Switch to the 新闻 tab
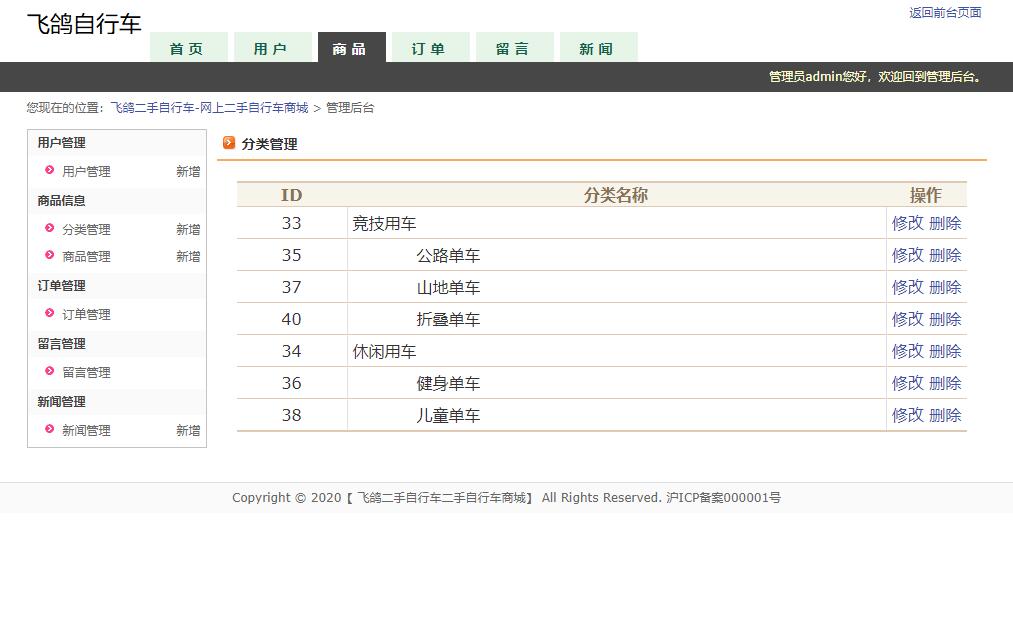The height and width of the screenshot is (634, 1013). coord(597,46)
